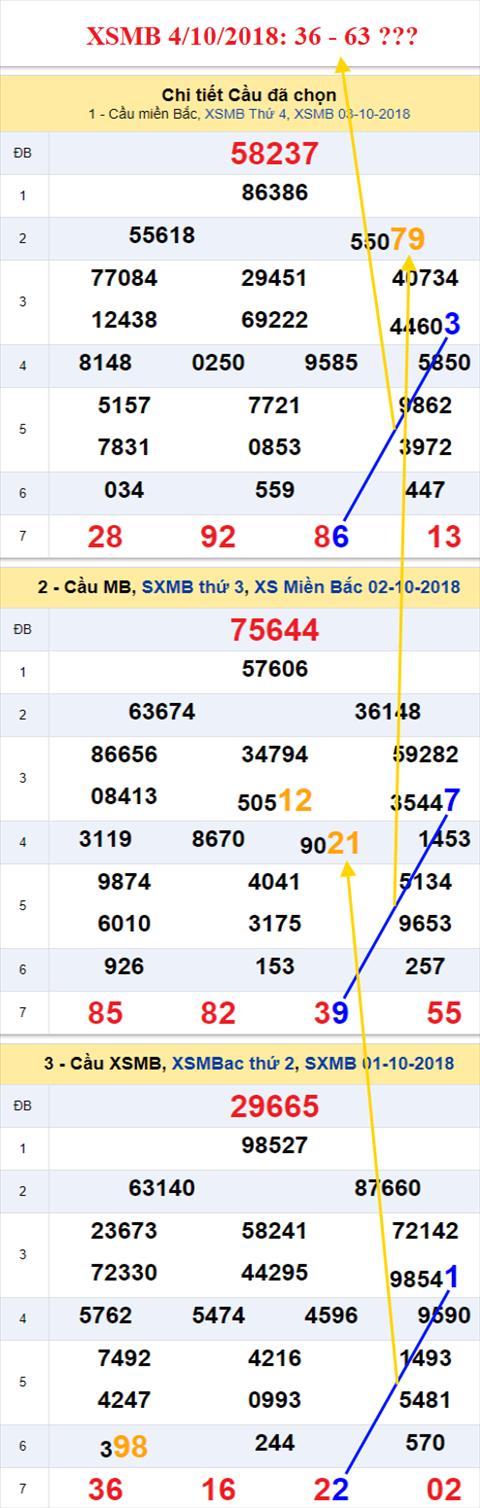Viewport: 480px width, 1508px height.
Task: Click third prize number 77084
Action: (x=124, y=278)
